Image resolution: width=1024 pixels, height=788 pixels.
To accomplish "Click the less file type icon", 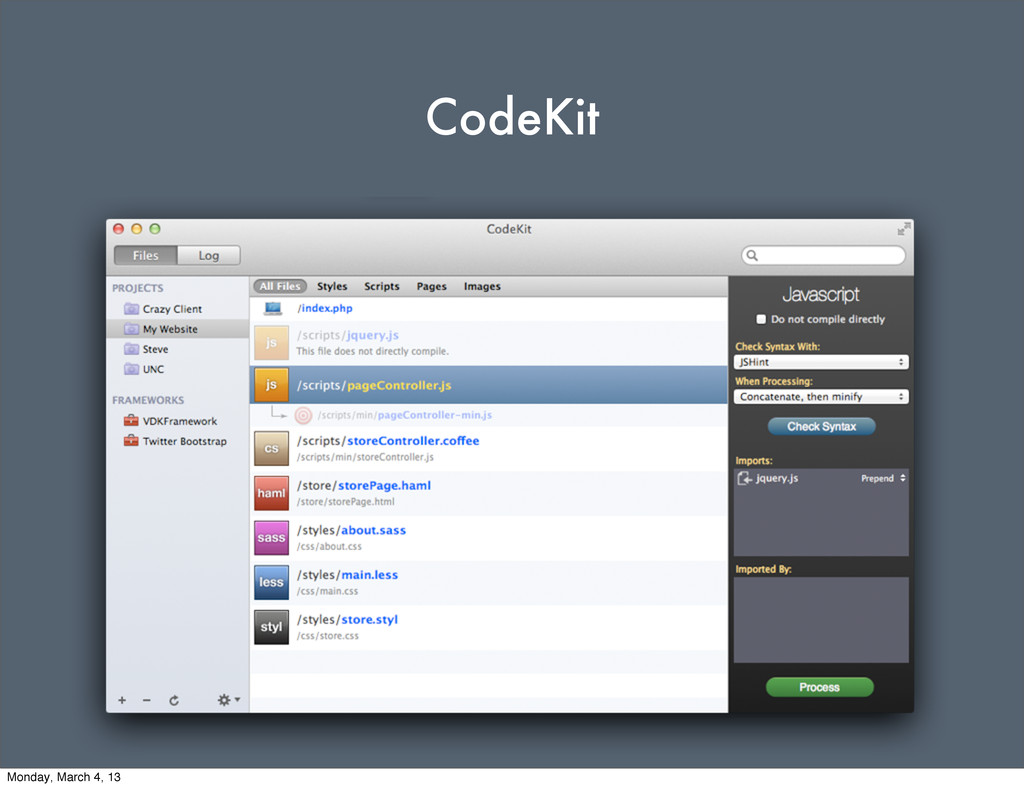I will click(272, 582).
